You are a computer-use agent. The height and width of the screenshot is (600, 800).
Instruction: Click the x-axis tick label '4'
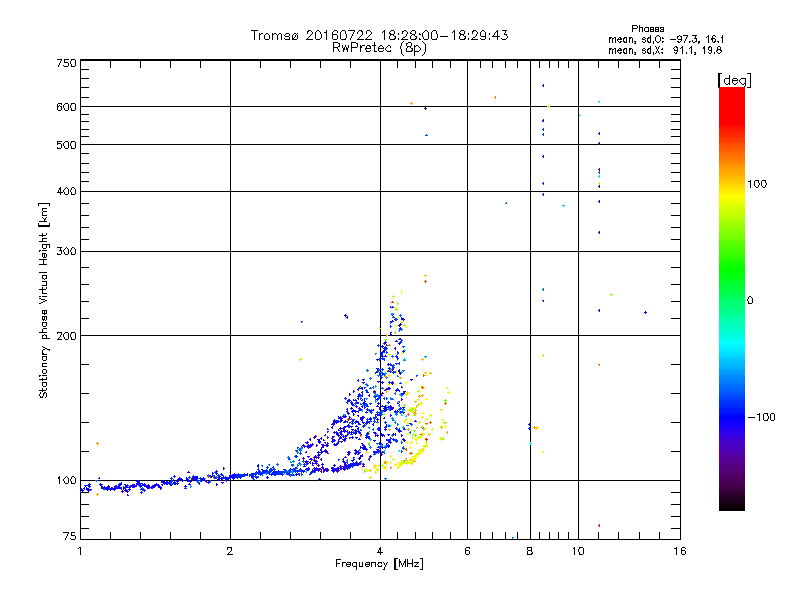[380, 551]
